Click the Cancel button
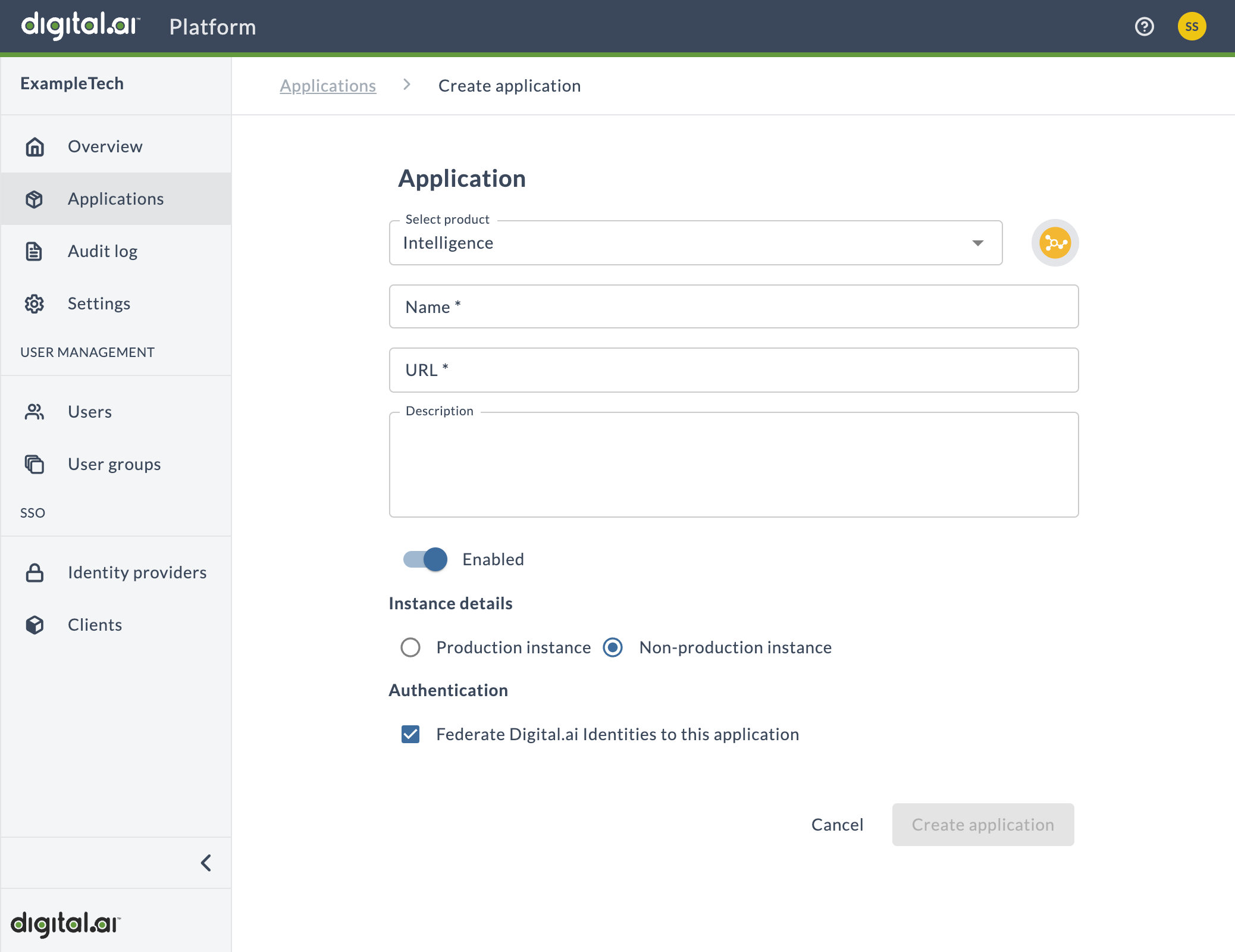The height and width of the screenshot is (952, 1235). tap(838, 824)
